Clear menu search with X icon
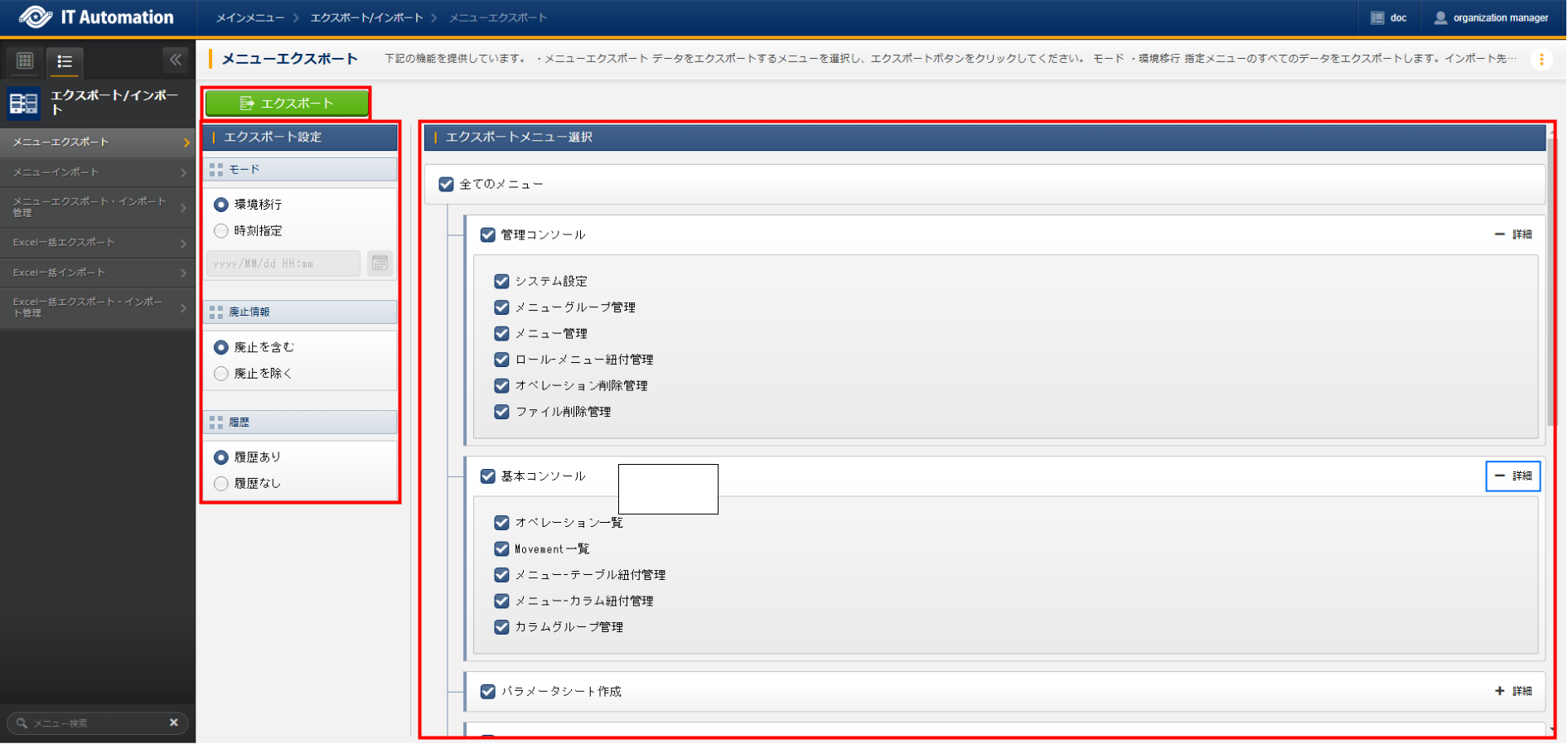This screenshot has height=744, width=1568. click(174, 722)
